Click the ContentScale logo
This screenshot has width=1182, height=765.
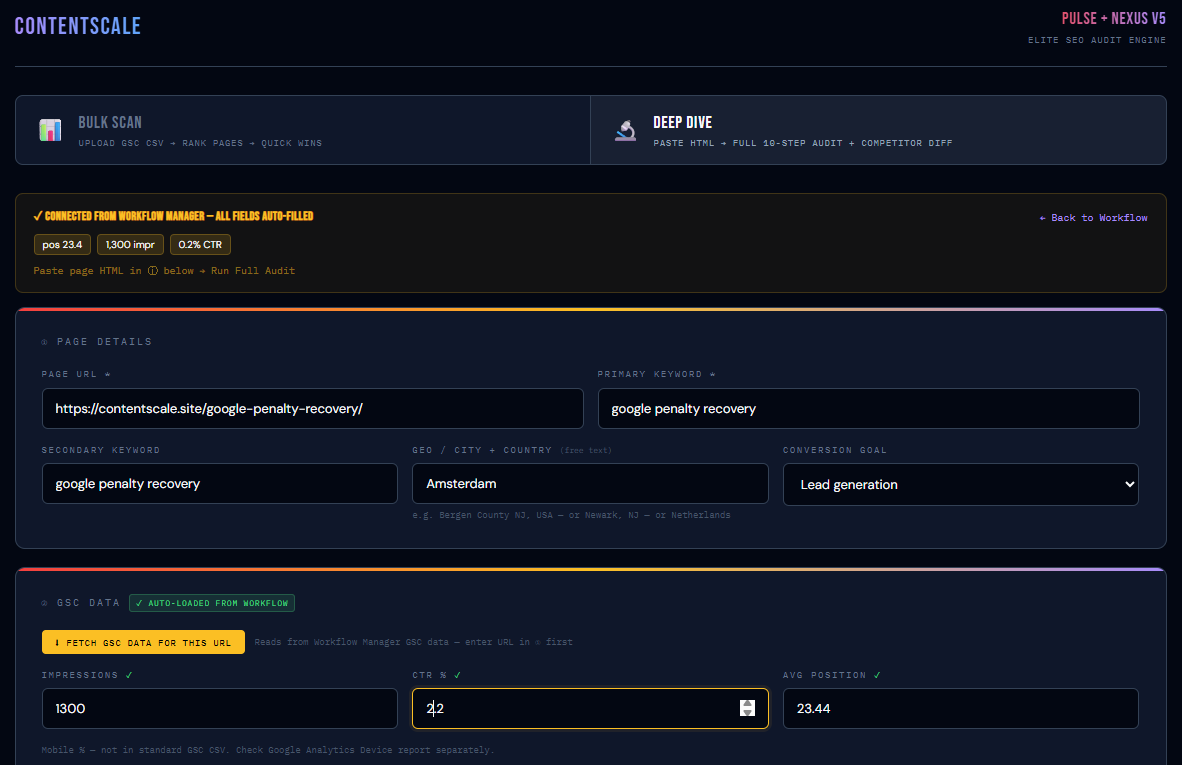point(77,26)
